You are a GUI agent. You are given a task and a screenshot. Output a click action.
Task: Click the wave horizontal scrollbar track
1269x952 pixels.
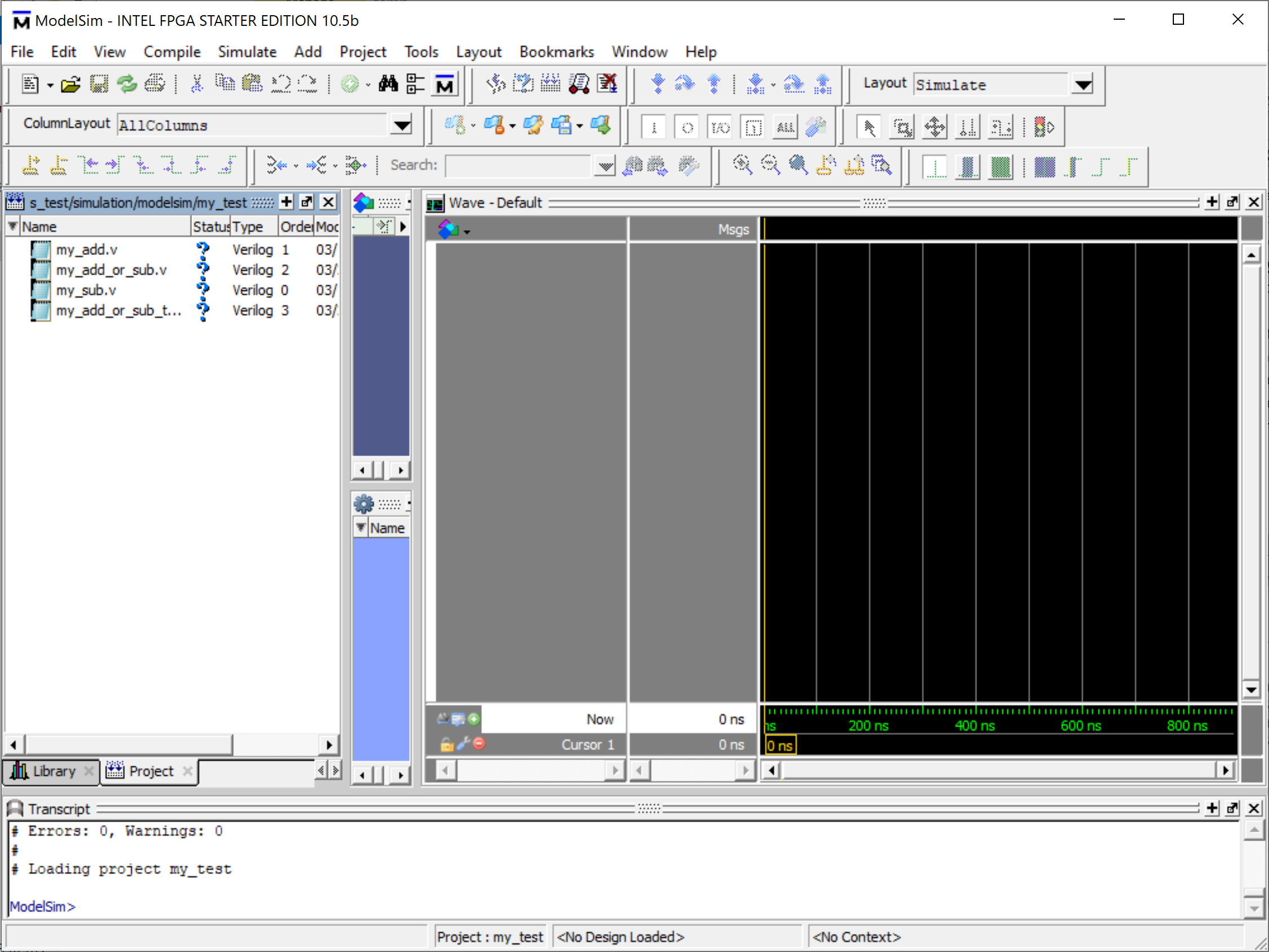coord(998,770)
